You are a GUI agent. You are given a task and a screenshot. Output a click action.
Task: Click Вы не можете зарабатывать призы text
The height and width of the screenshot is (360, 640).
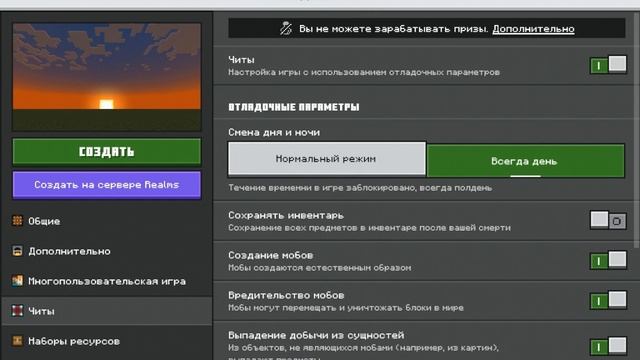(393, 29)
